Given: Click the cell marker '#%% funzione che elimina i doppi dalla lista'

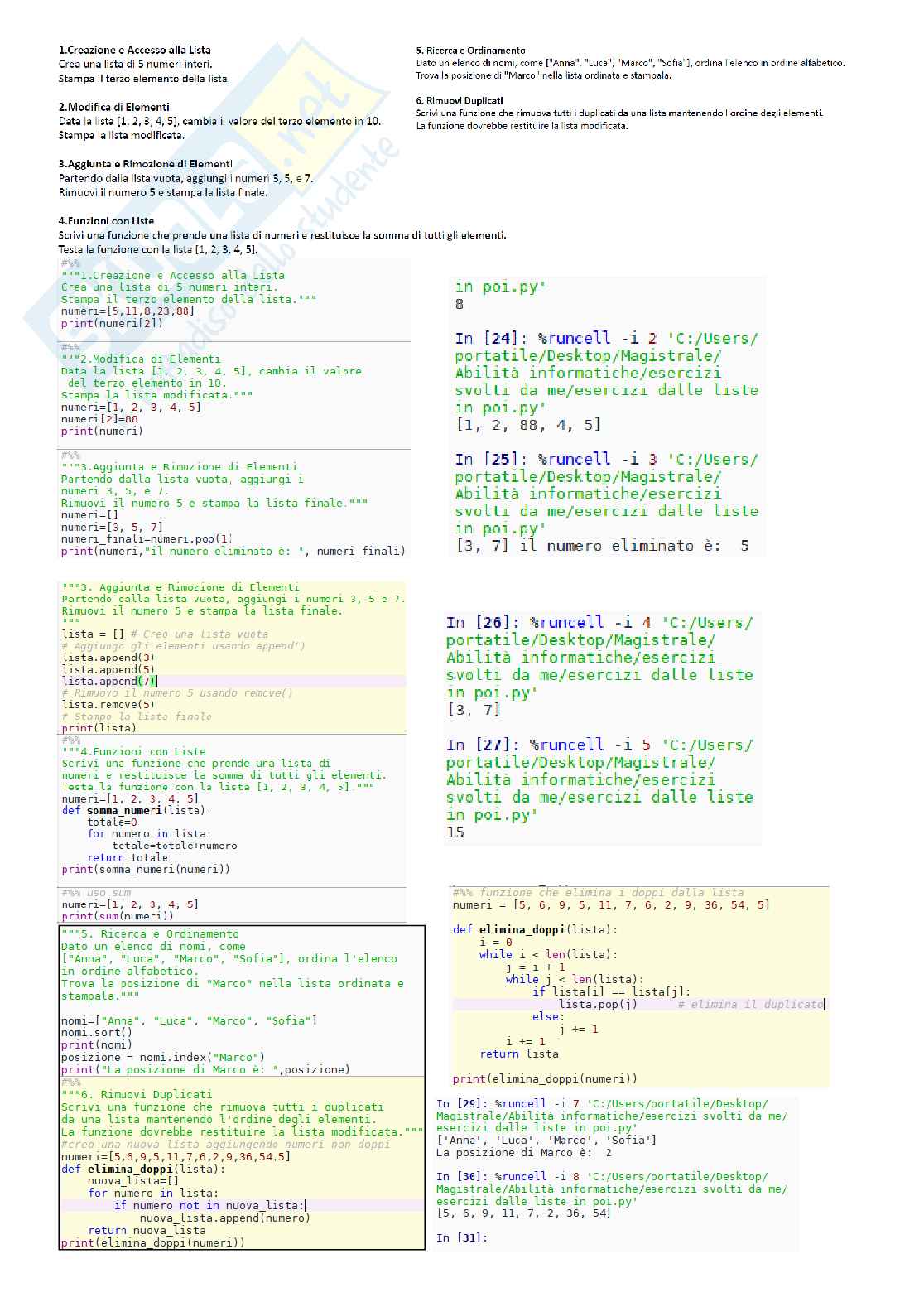Looking at the screenshot, I should 599,892.
